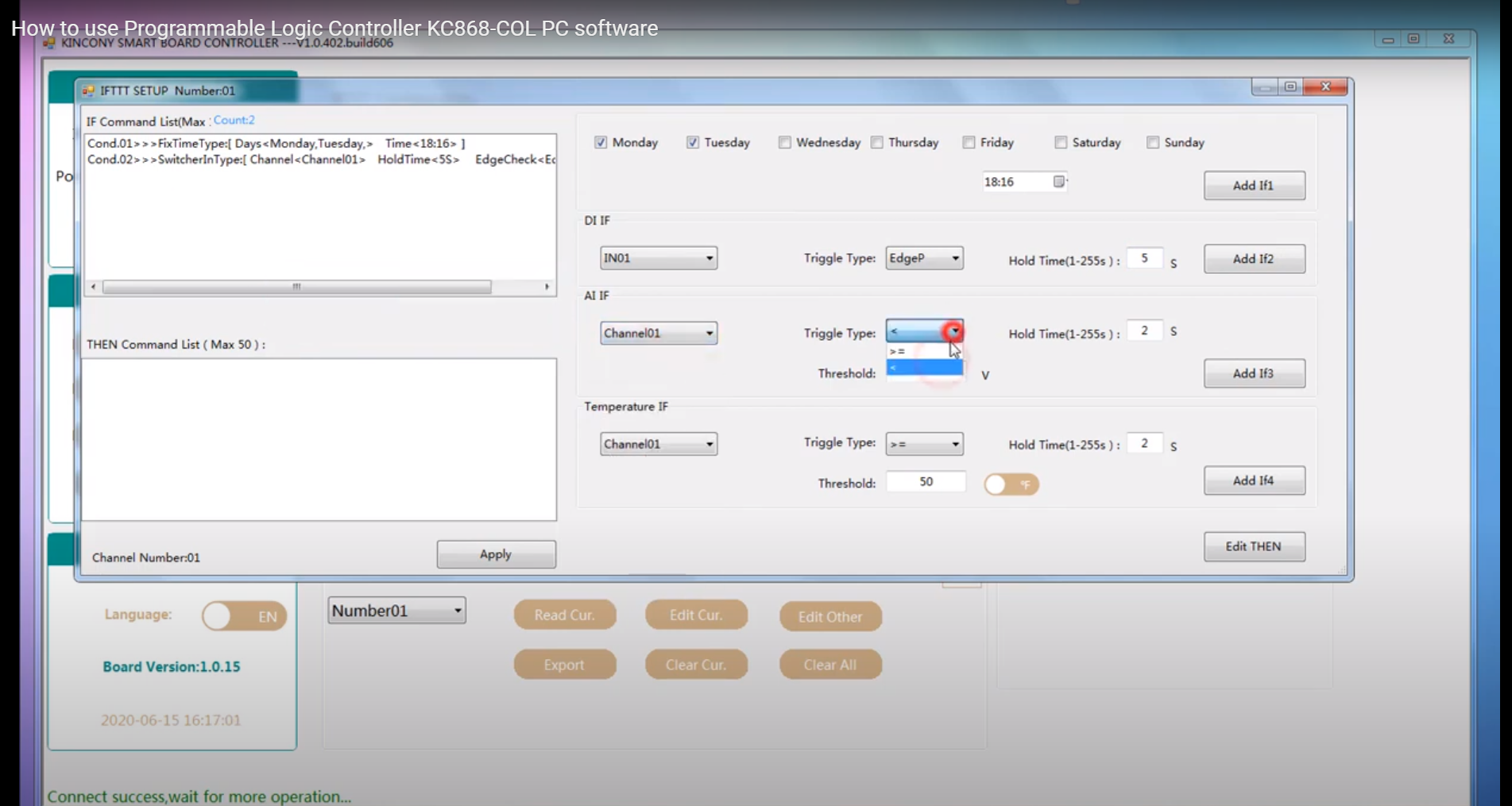The image size is (1512, 806).
Task: Expand DI Triggle Type EdgeP dropdown
Action: point(924,258)
